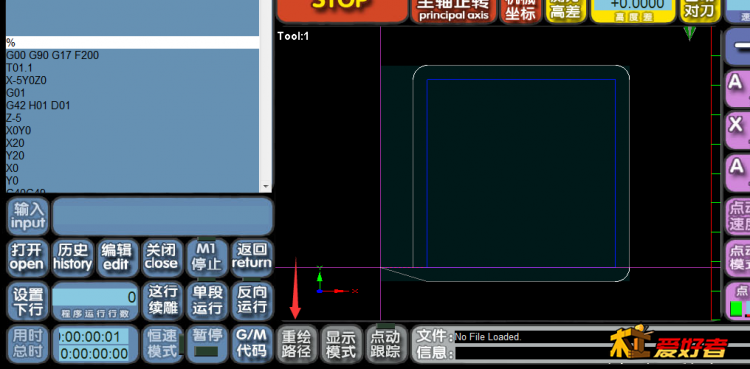Viewport: 750px width, 369px height.
Task: Click the G-code list scrollbar down arrow
Action: 265,187
